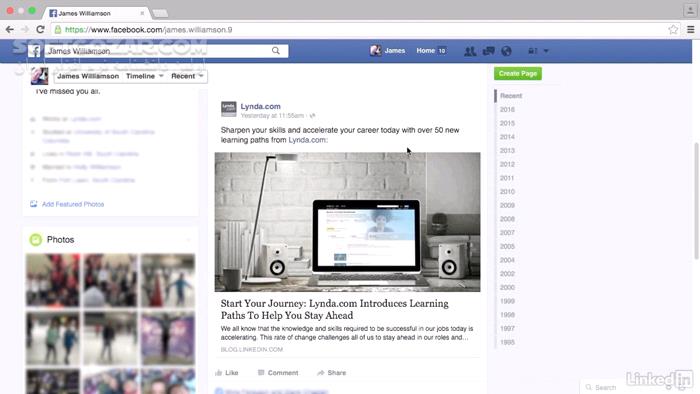Click the browser address bar URL
The width and height of the screenshot is (700, 394).
point(149,30)
